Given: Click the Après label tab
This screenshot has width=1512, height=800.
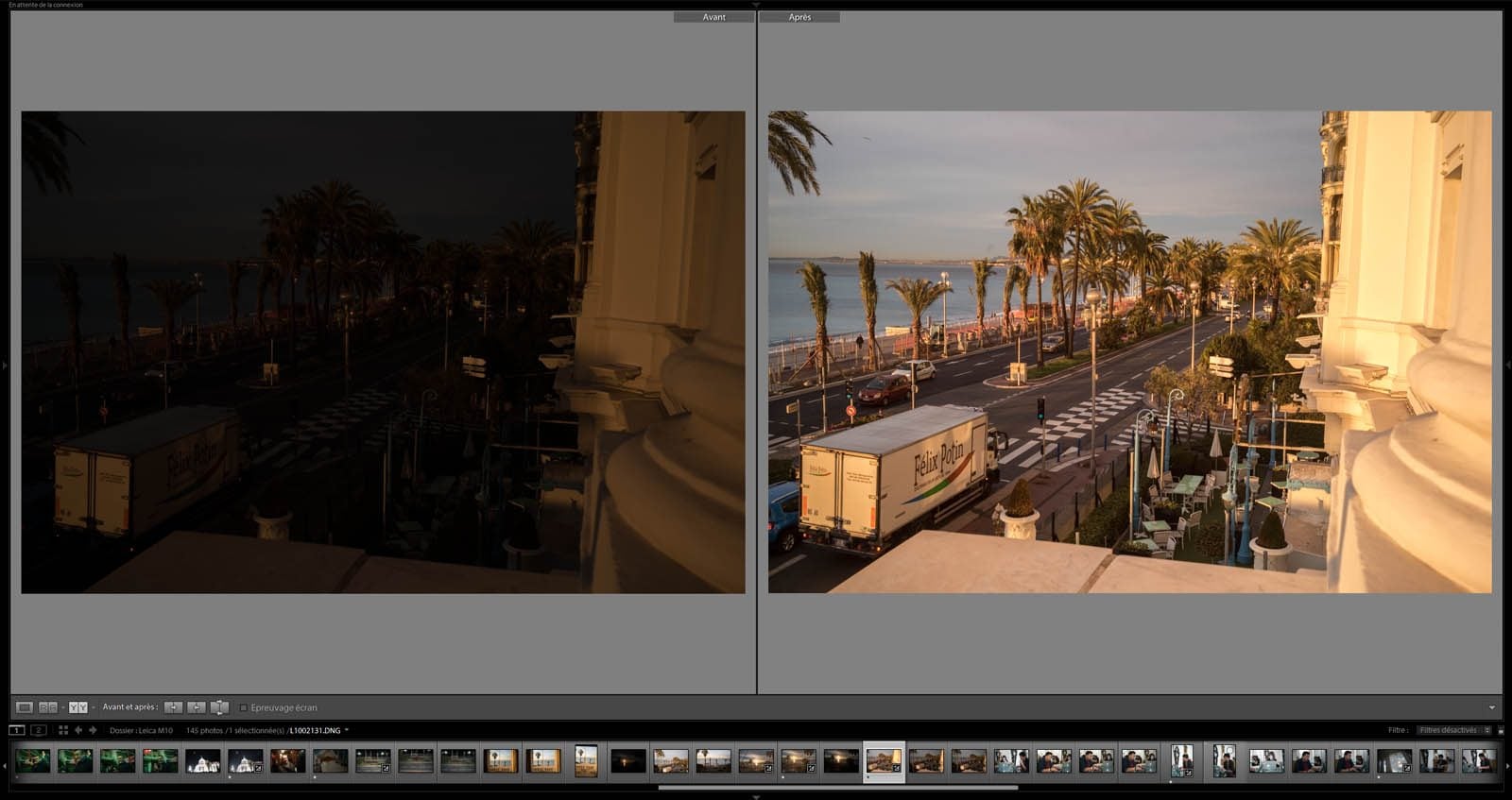Looking at the screenshot, I should (x=799, y=17).
